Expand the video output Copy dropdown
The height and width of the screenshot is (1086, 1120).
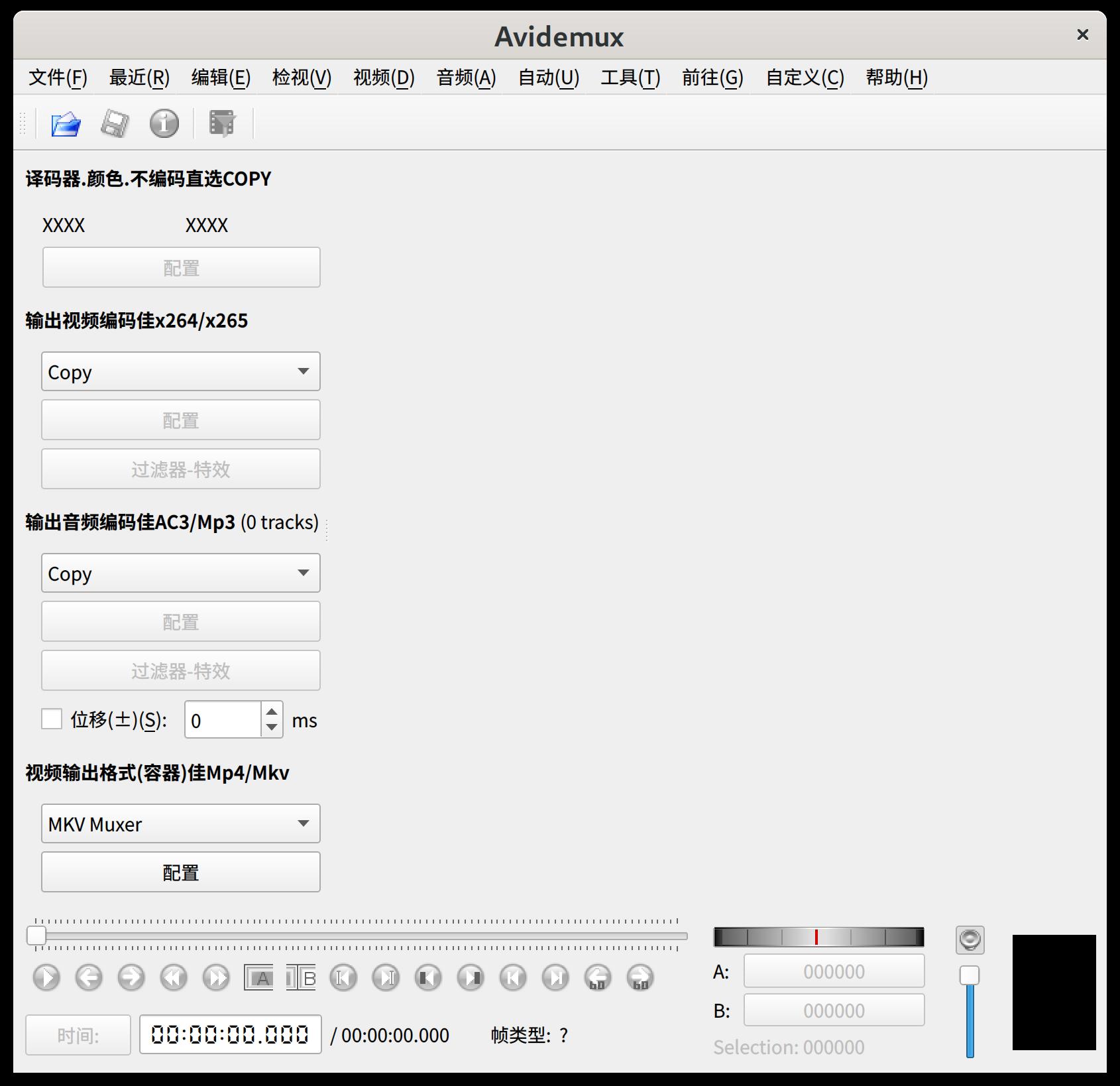coord(180,371)
